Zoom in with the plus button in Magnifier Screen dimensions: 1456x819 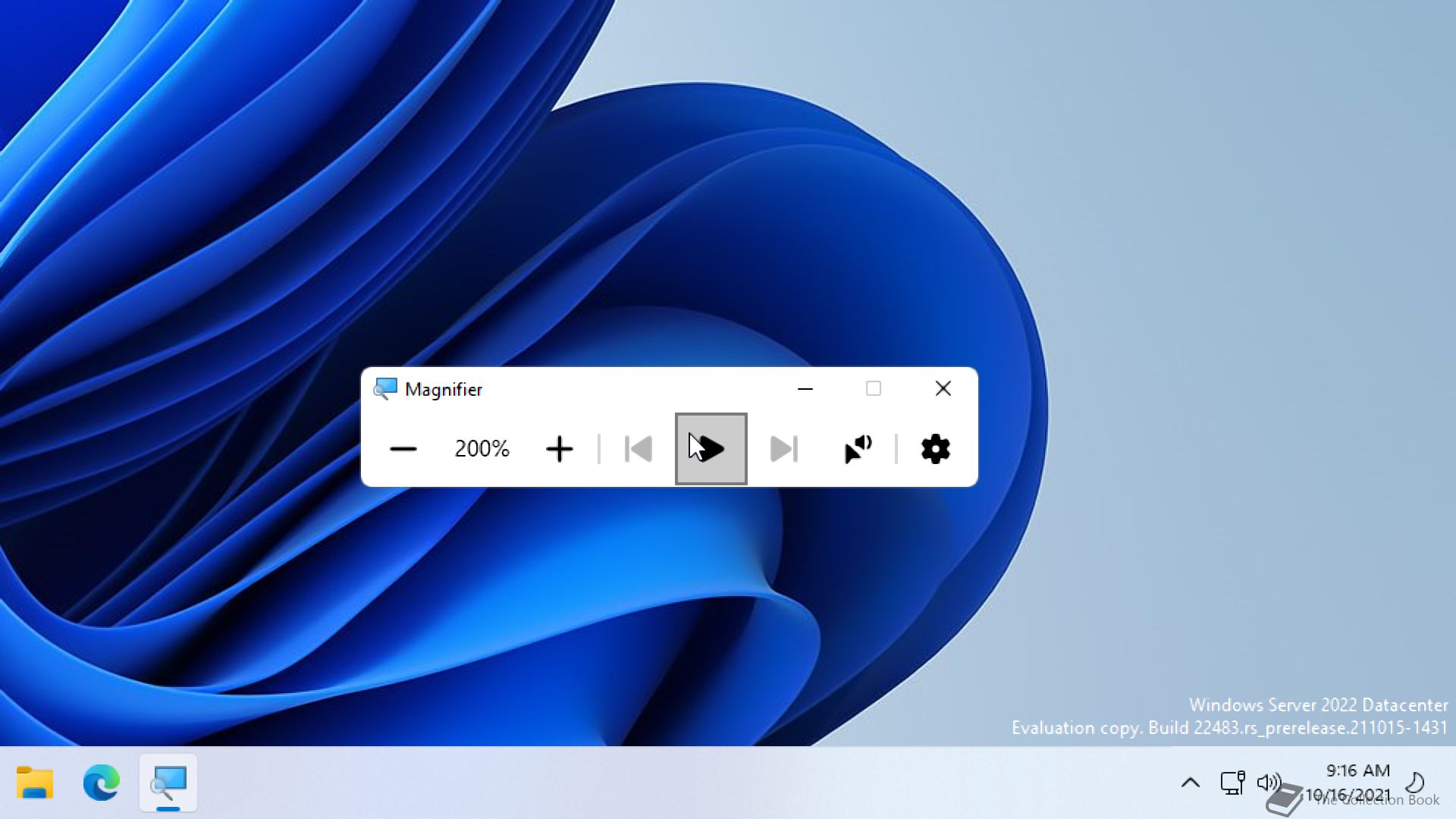tap(560, 449)
